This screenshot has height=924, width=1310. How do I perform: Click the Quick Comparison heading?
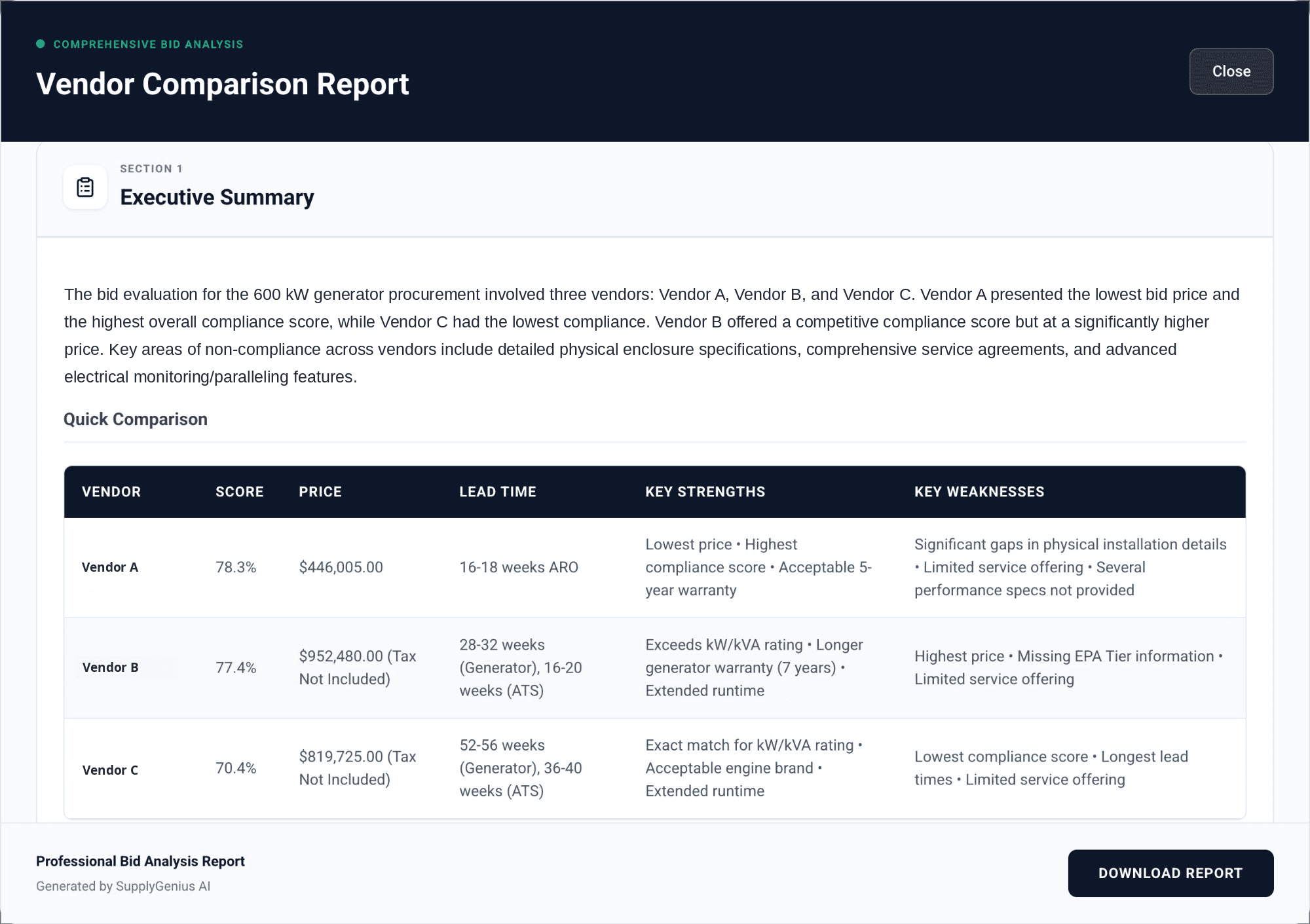[x=136, y=419]
